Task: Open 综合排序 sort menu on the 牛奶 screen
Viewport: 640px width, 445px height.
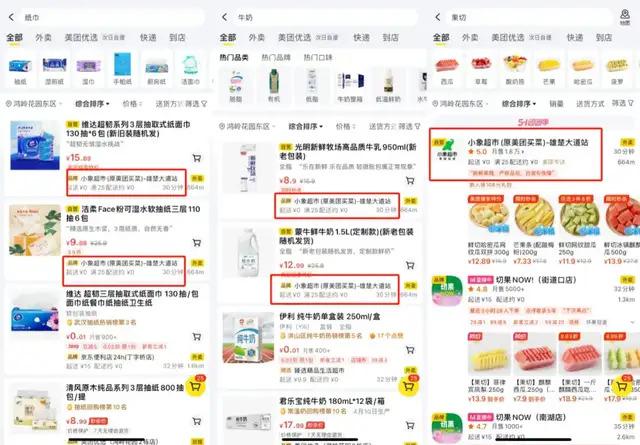Action: point(306,127)
